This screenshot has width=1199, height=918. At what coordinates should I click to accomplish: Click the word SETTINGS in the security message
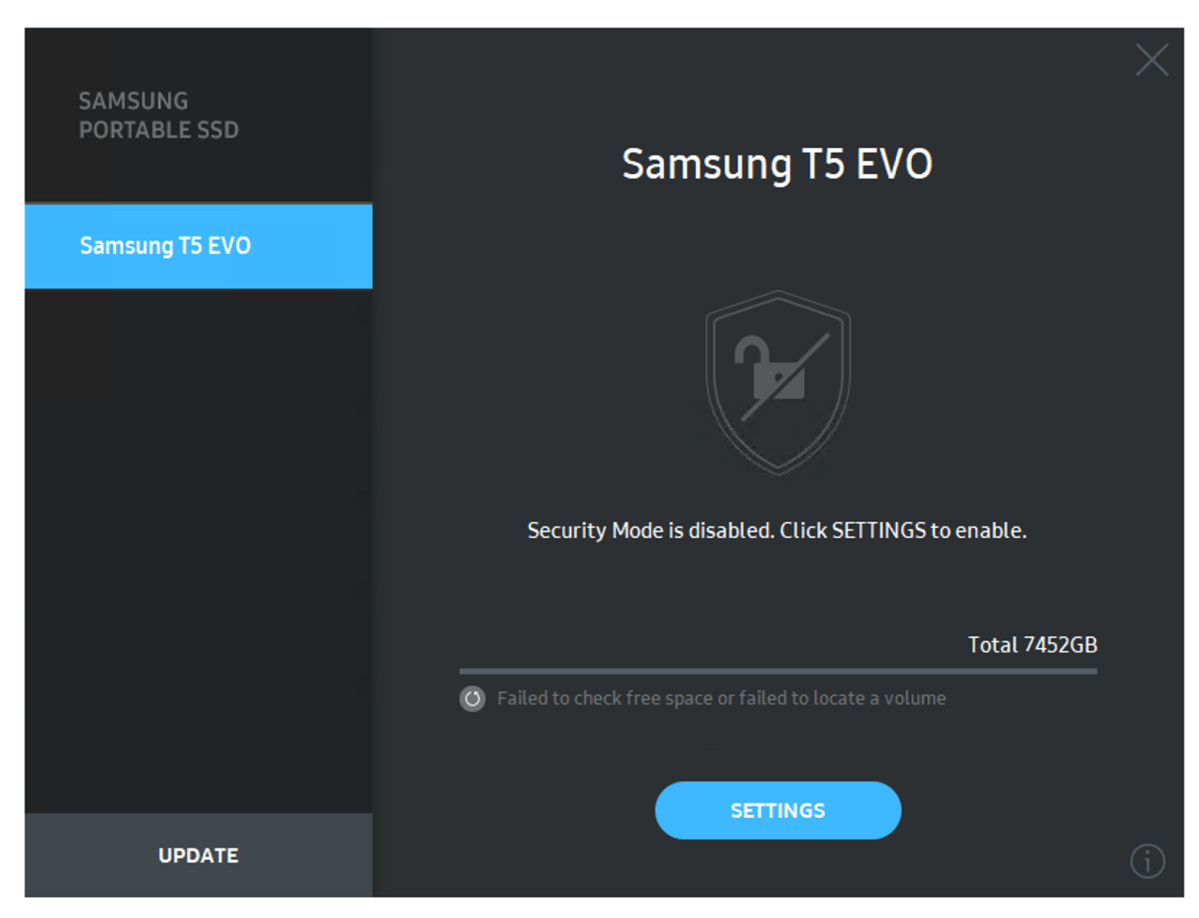click(x=879, y=530)
